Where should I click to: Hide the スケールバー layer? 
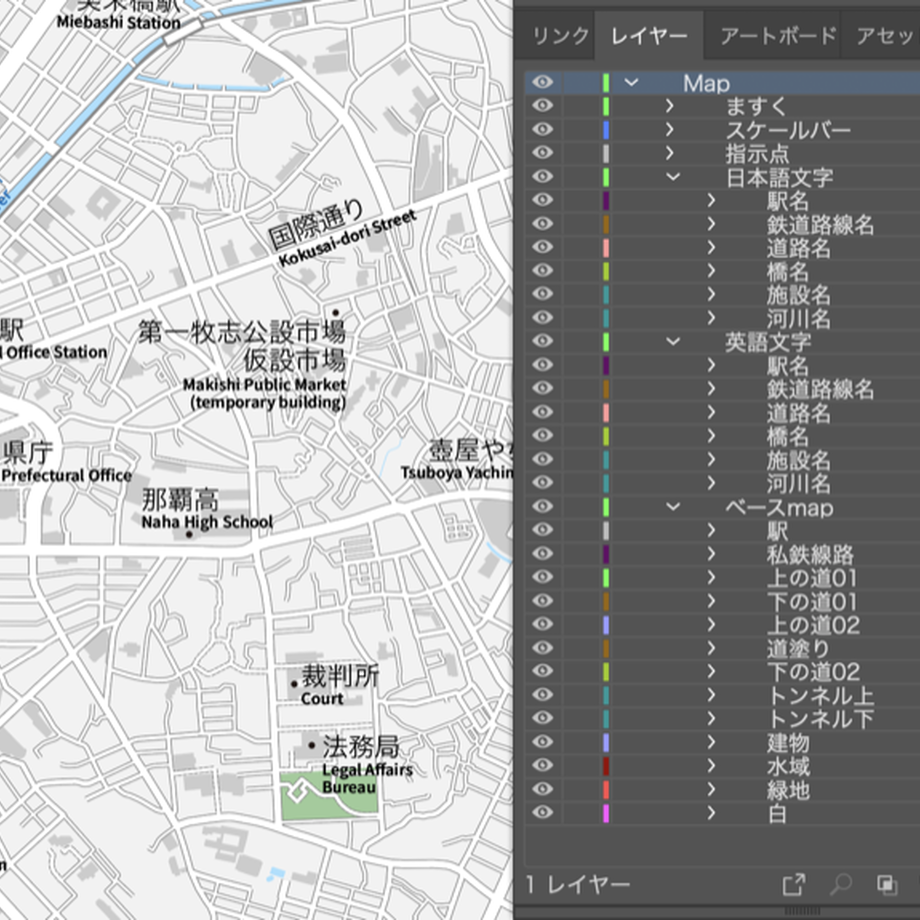coord(543,129)
